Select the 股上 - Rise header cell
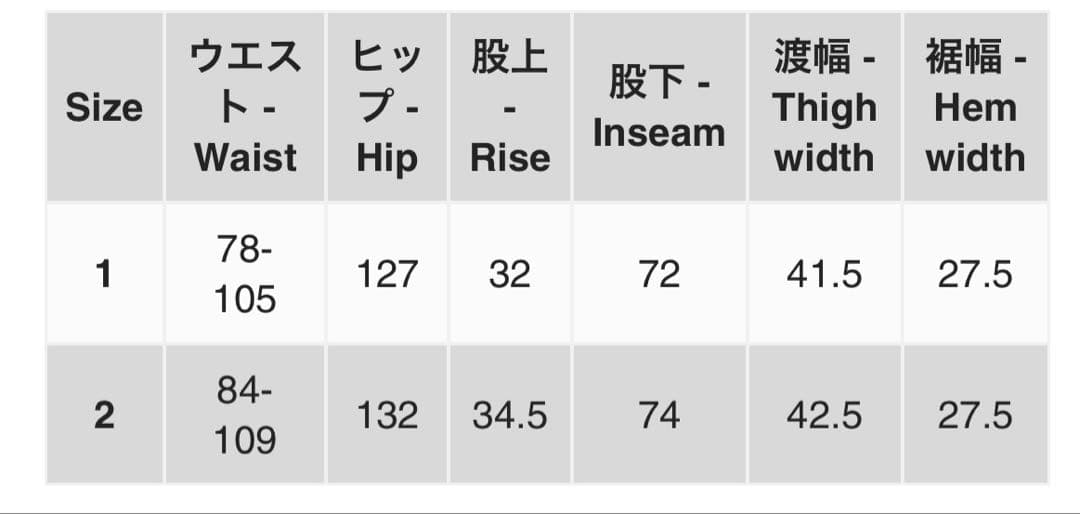This screenshot has height=514, width=1080. click(510, 108)
